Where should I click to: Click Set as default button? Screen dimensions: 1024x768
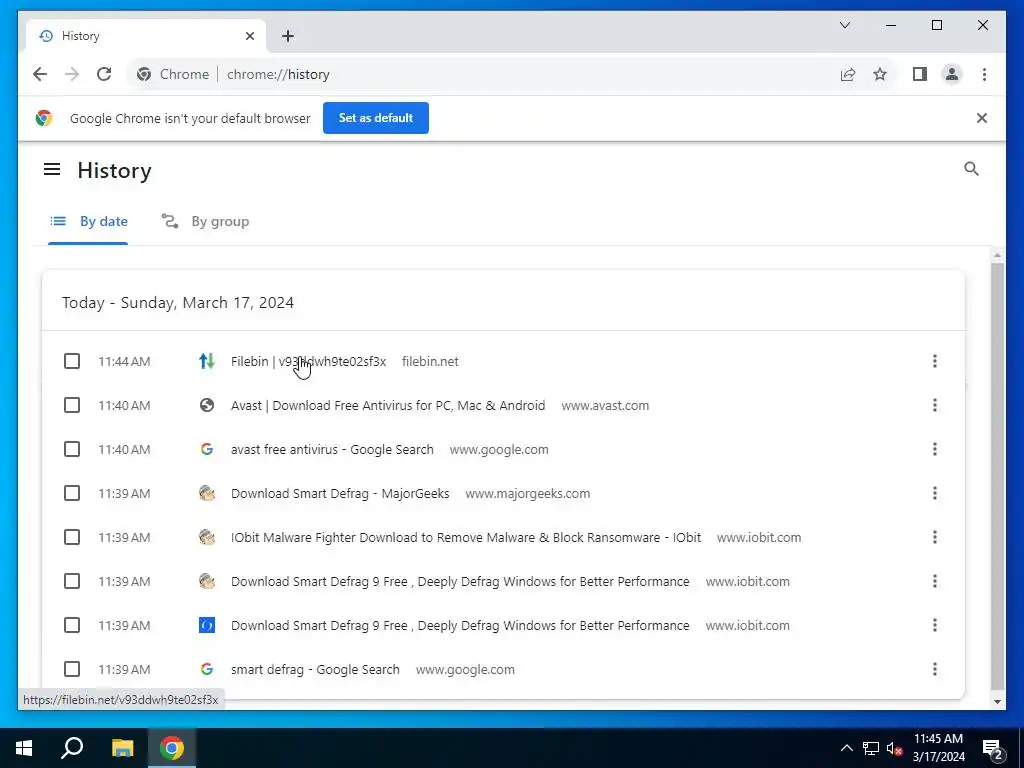click(x=376, y=118)
